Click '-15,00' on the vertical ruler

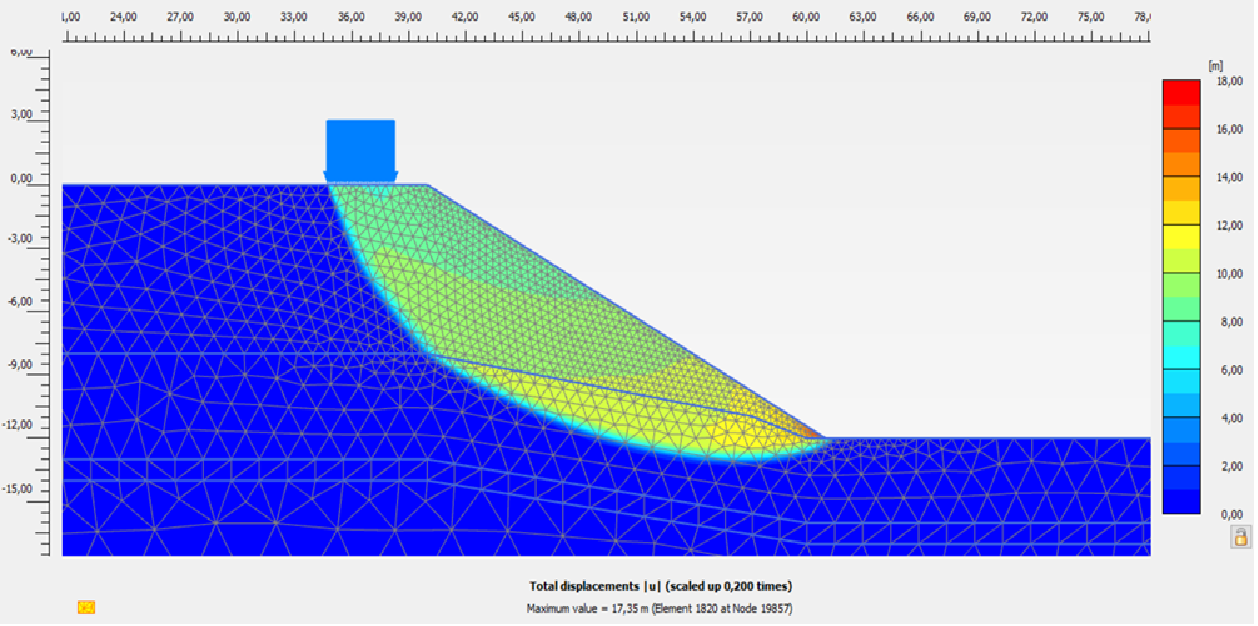pos(18,489)
